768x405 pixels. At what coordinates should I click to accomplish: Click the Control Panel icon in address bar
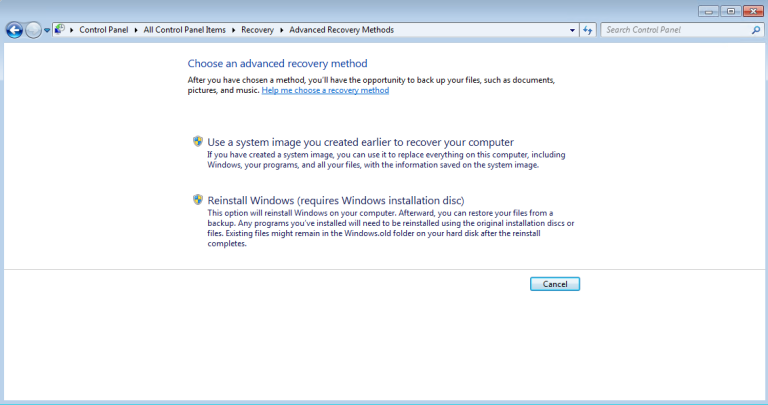tap(60, 30)
